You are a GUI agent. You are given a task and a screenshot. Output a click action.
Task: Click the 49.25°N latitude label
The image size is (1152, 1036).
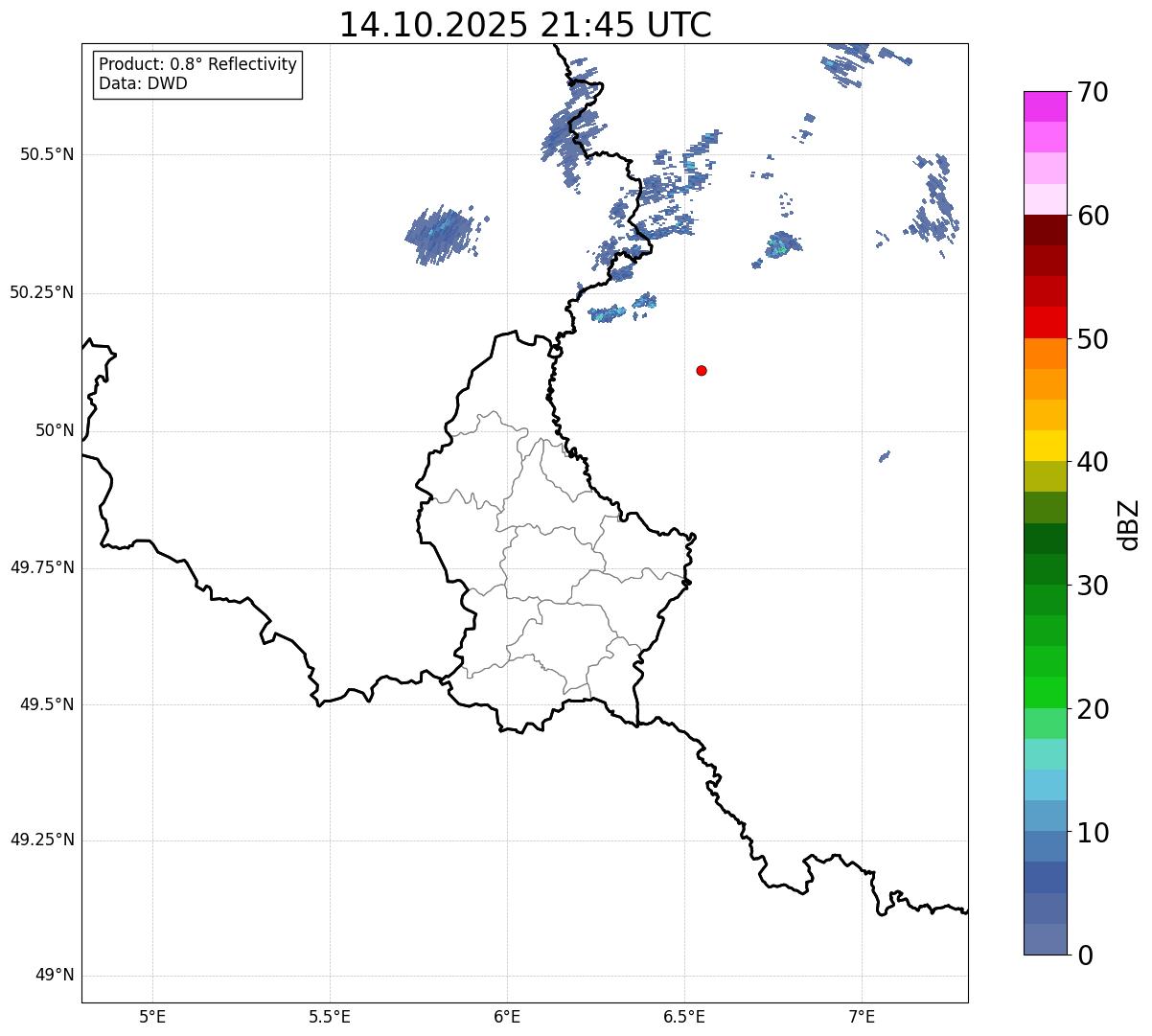point(42,840)
